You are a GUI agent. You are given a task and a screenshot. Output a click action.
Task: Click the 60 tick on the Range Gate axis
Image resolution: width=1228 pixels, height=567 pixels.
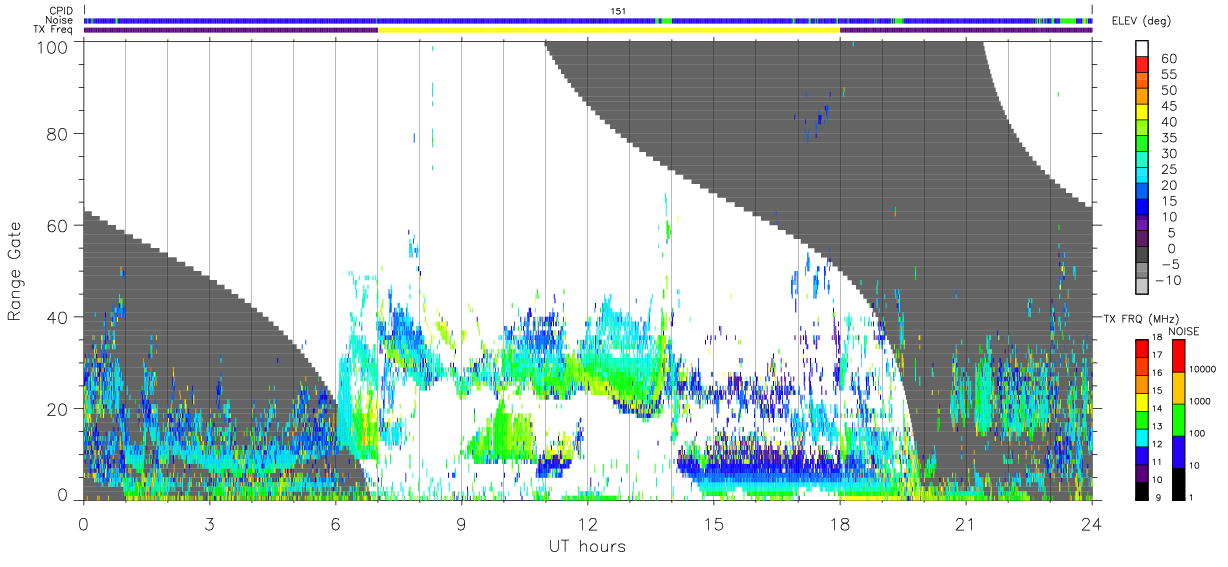coord(59,226)
